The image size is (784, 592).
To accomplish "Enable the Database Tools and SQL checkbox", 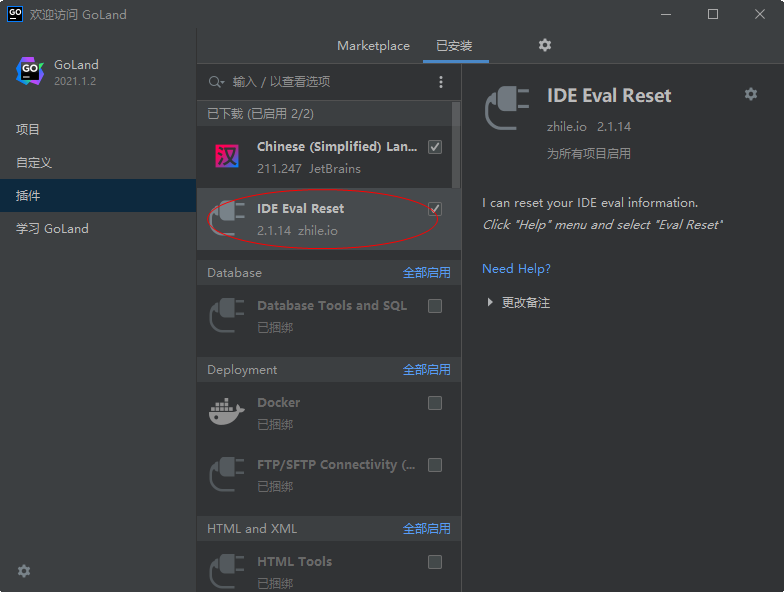I will 435,306.
